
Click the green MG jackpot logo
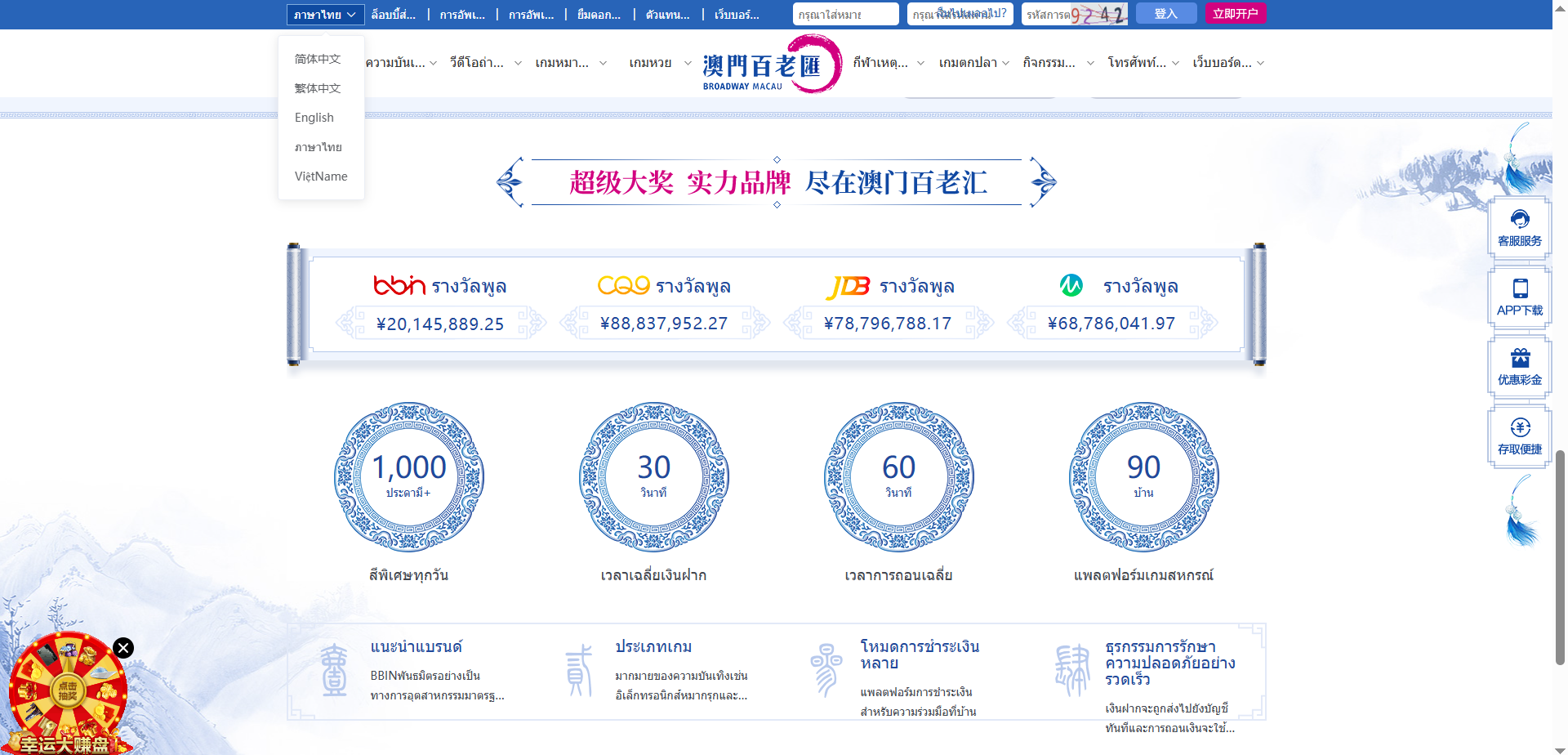click(1071, 285)
